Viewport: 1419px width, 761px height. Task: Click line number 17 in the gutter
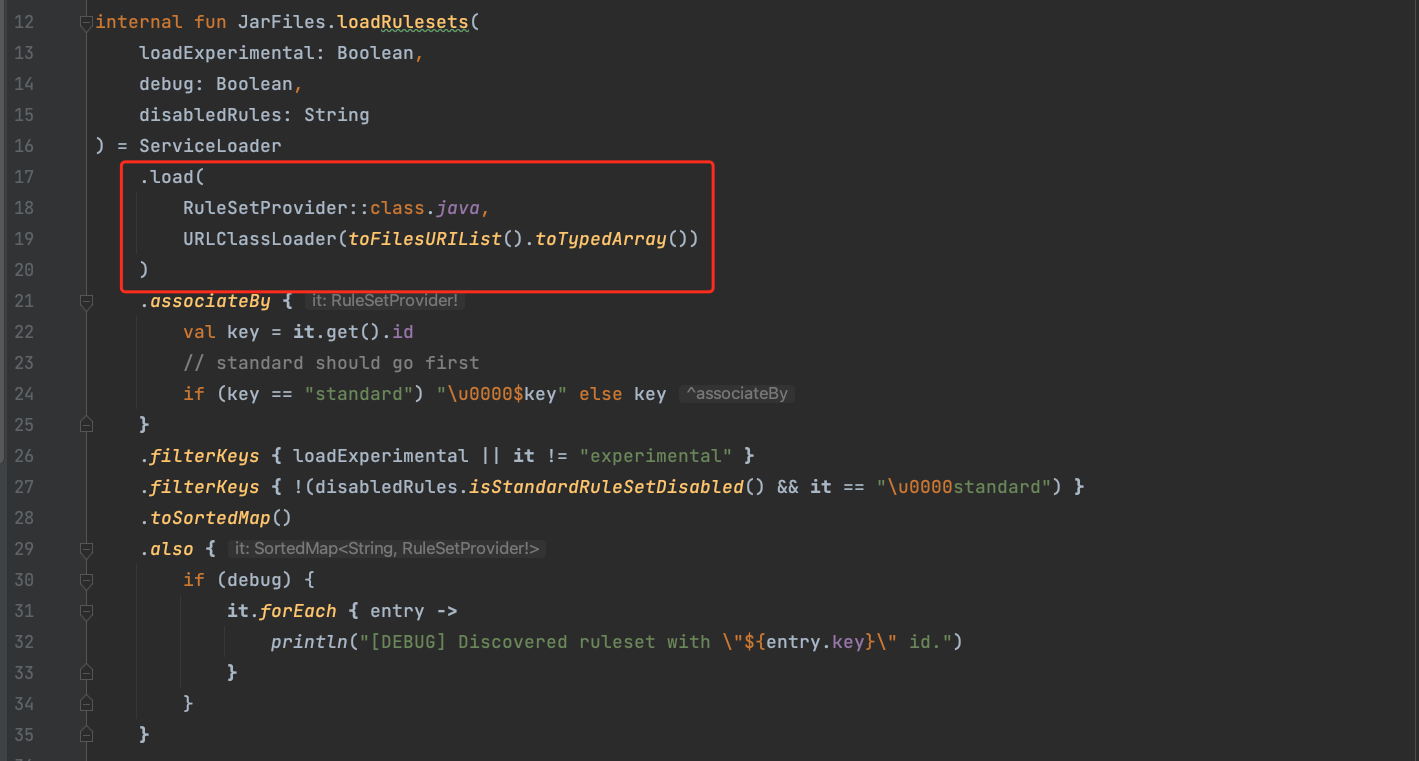click(24, 177)
